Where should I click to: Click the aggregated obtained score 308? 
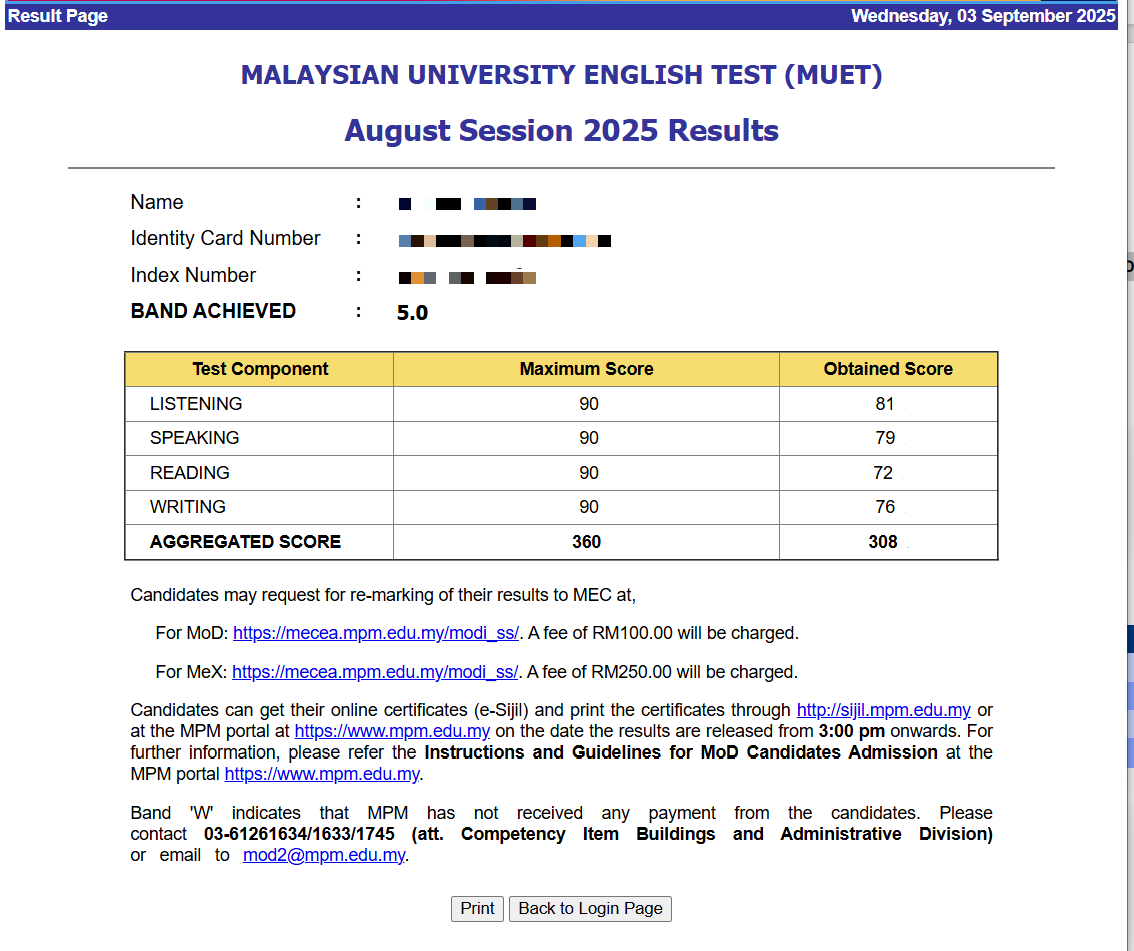coord(883,542)
